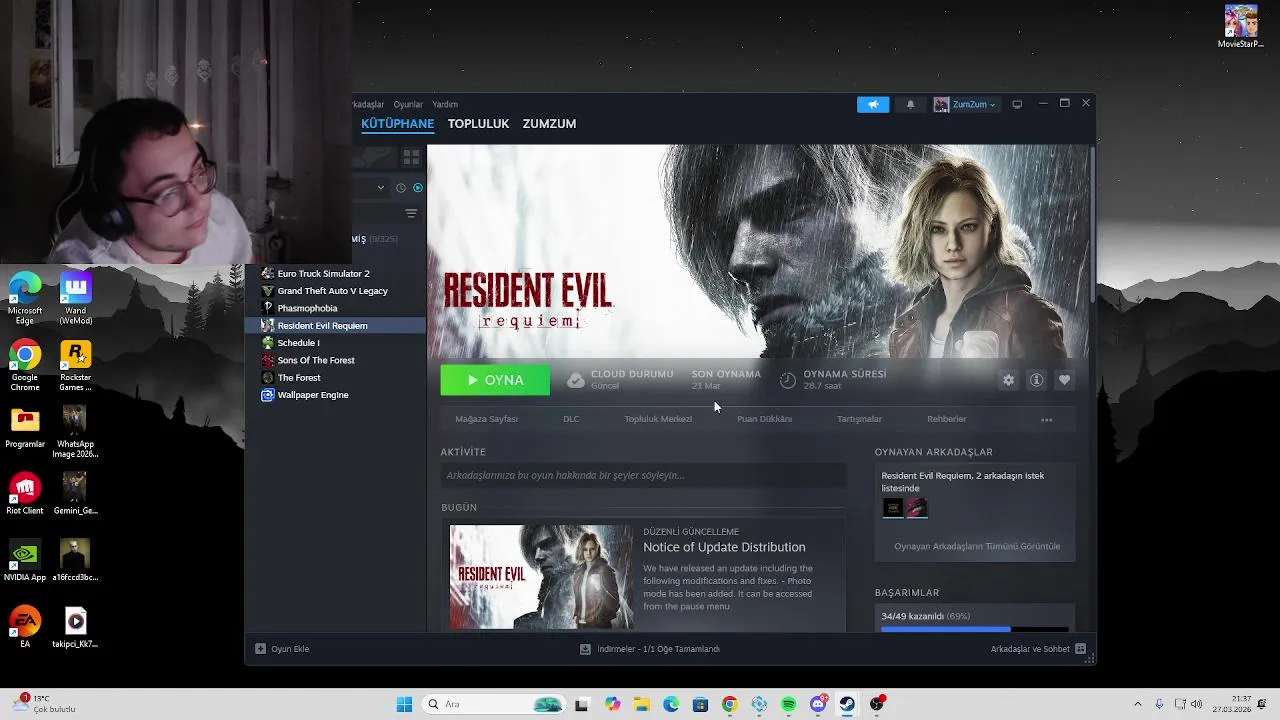Switch library to grid view icon
1280x720 pixels.
pyautogui.click(x=411, y=158)
